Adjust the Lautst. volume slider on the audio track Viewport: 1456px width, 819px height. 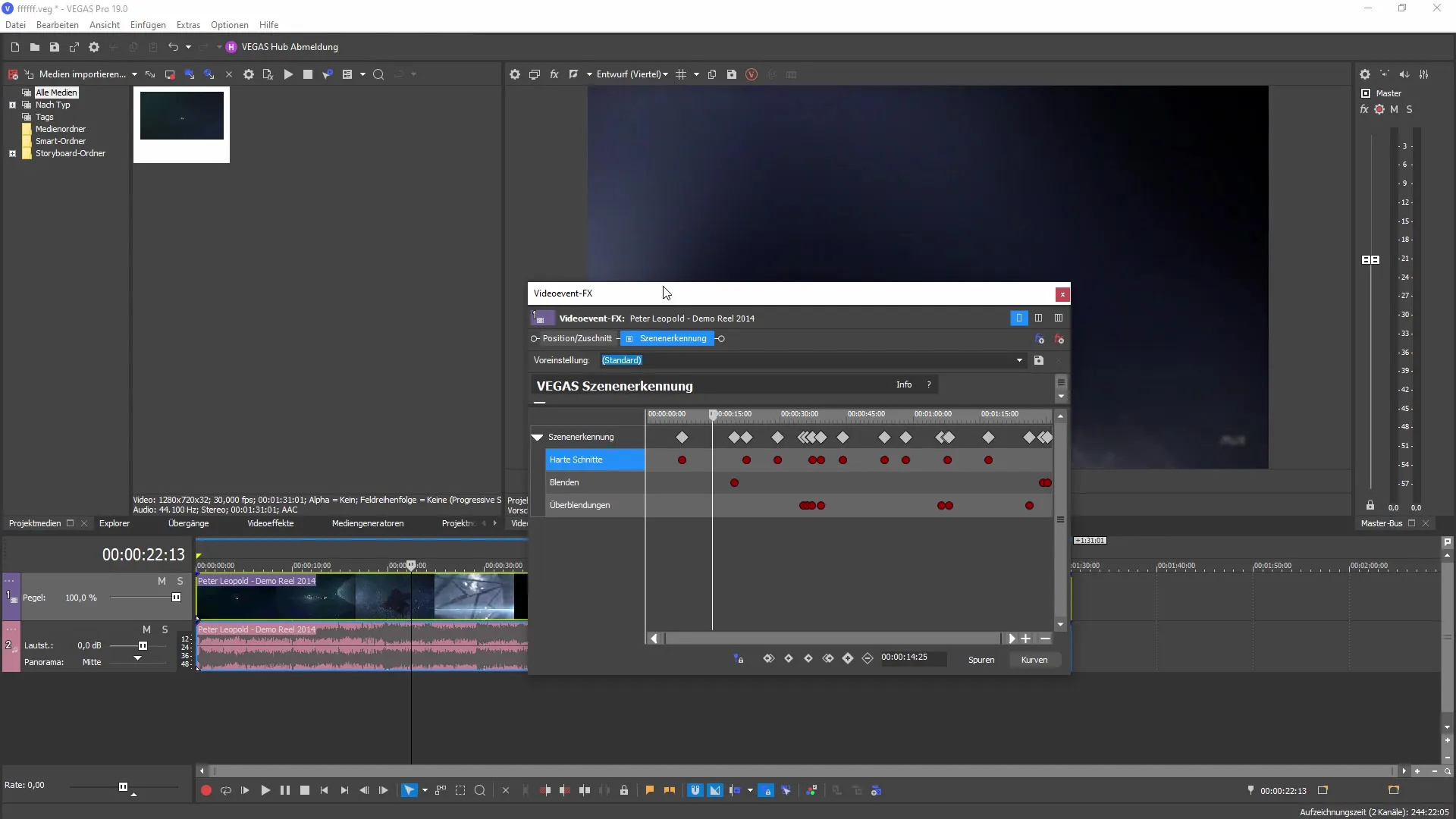point(143,645)
